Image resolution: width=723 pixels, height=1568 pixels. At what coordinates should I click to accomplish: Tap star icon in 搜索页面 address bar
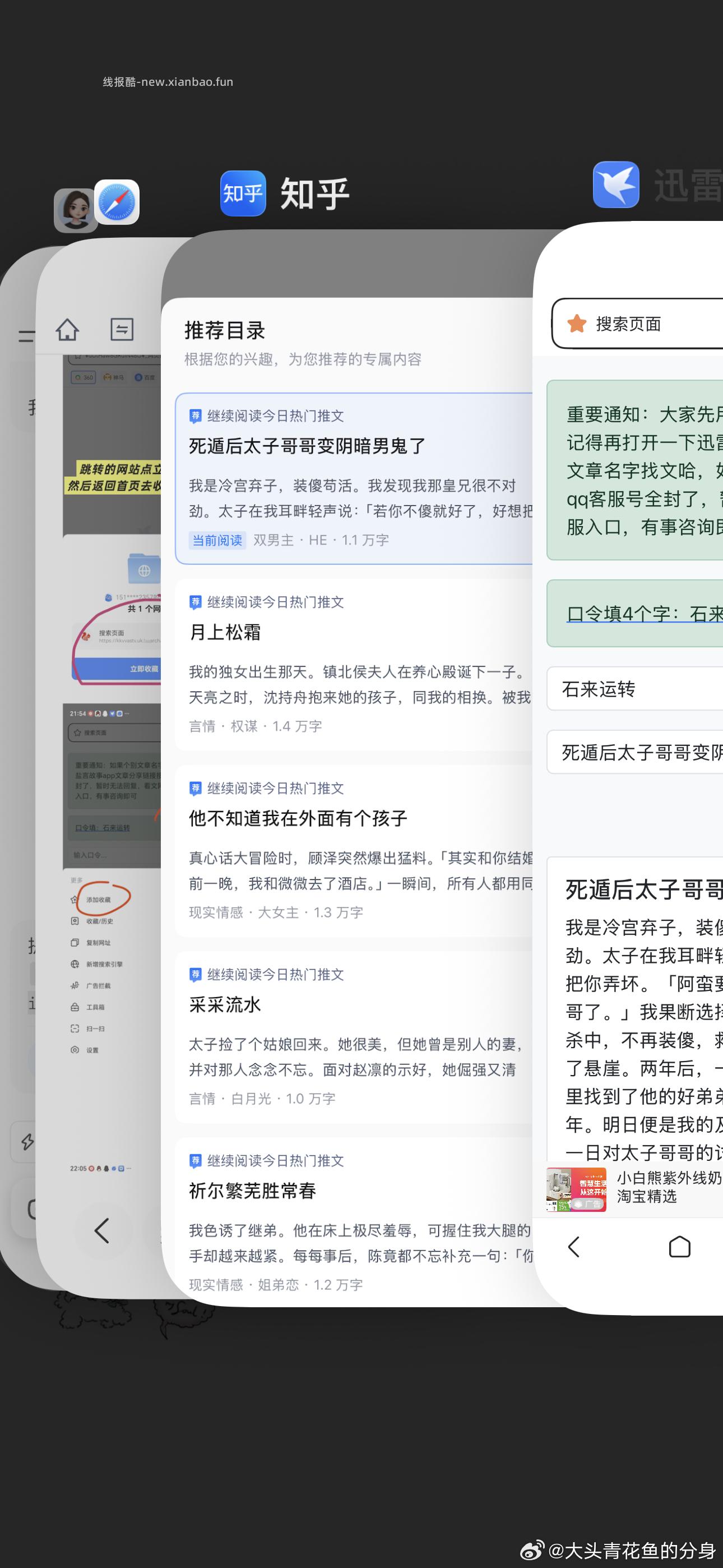(576, 324)
